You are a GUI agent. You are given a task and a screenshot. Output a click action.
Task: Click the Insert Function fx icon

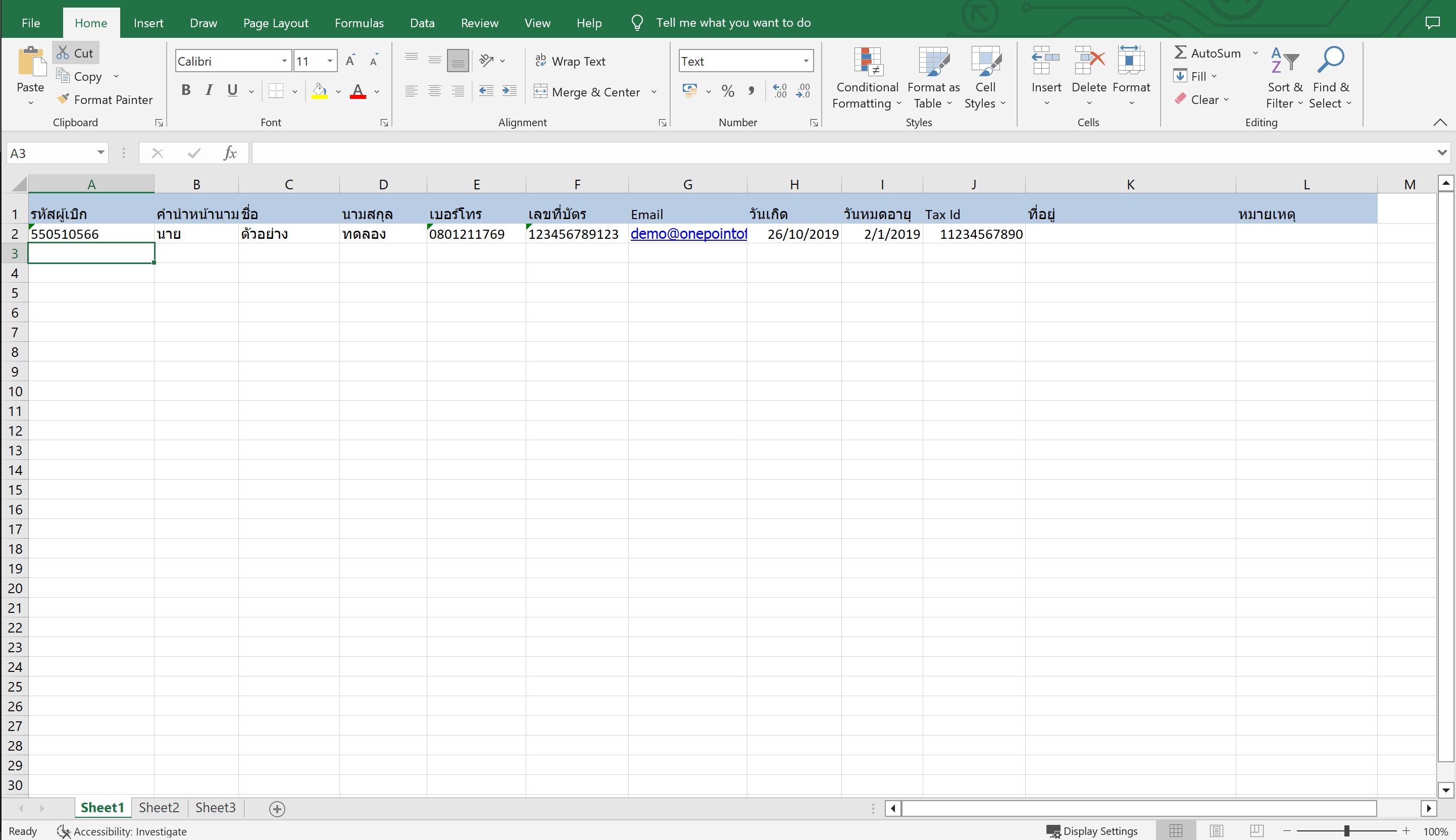[x=230, y=153]
